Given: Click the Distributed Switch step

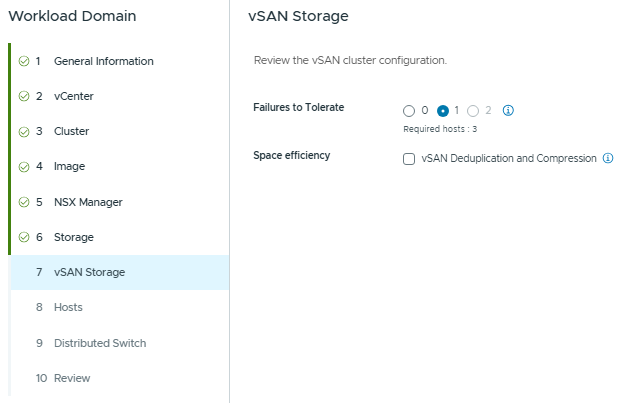Looking at the screenshot, I should point(100,343).
